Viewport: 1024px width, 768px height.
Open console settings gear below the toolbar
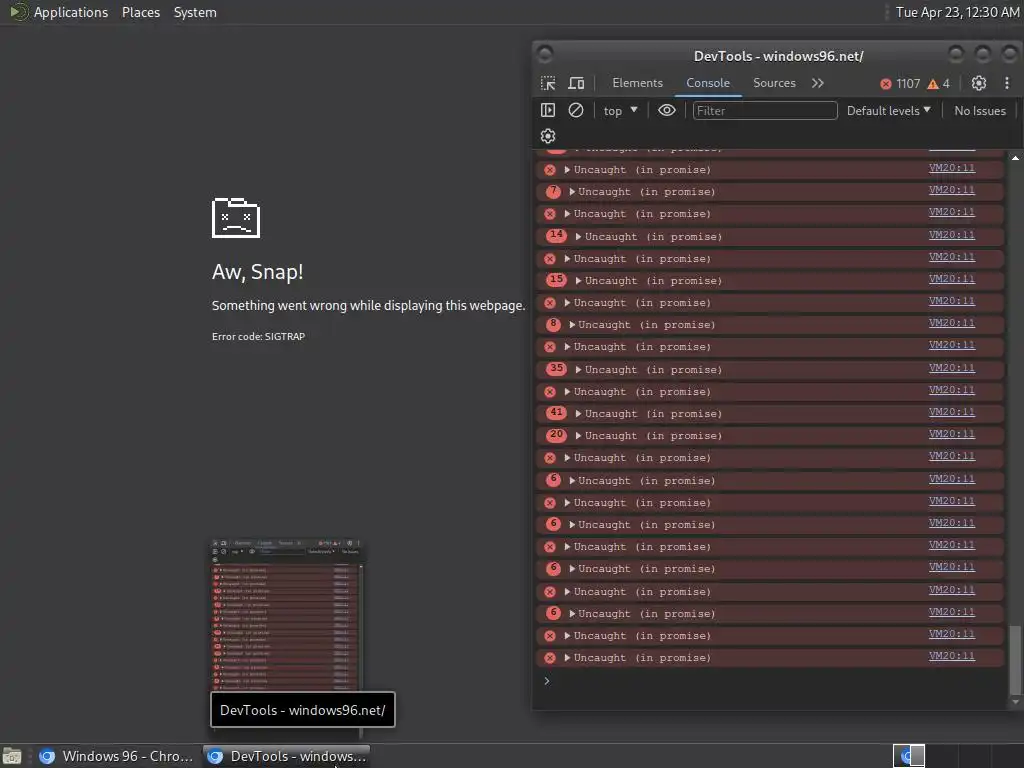(x=548, y=136)
